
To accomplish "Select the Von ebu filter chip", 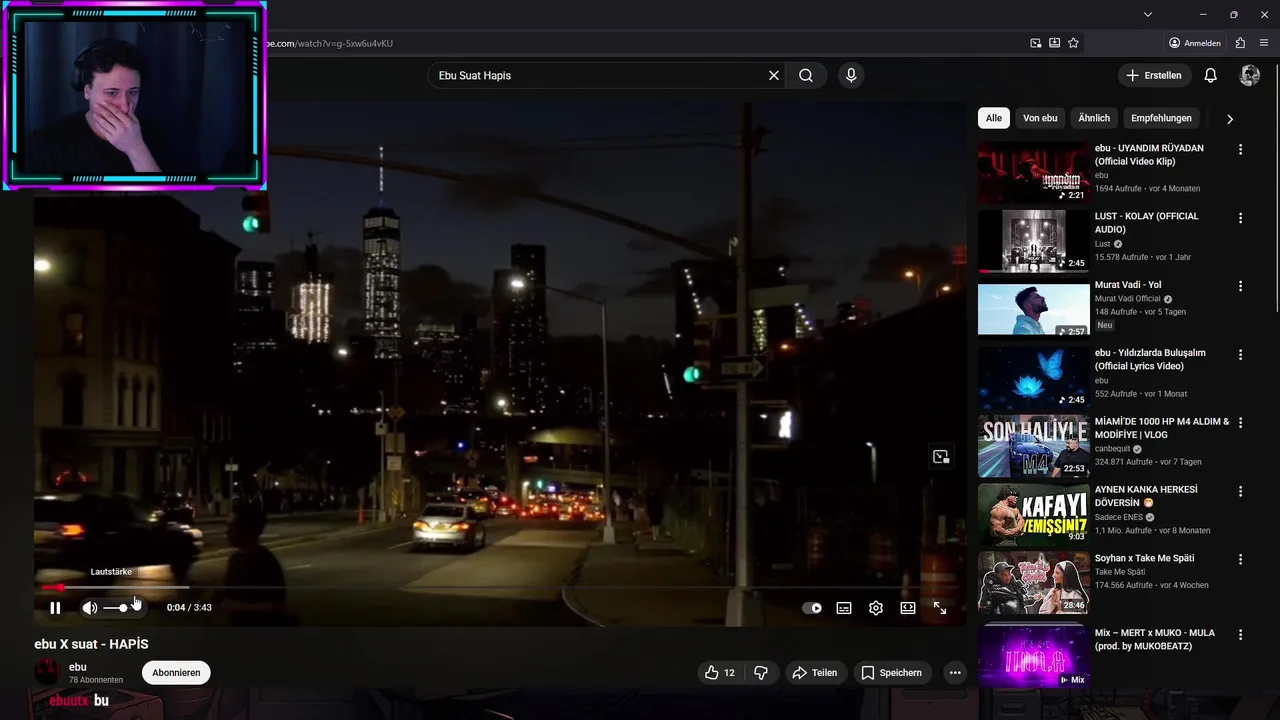I will click(x=1040, y=118).
